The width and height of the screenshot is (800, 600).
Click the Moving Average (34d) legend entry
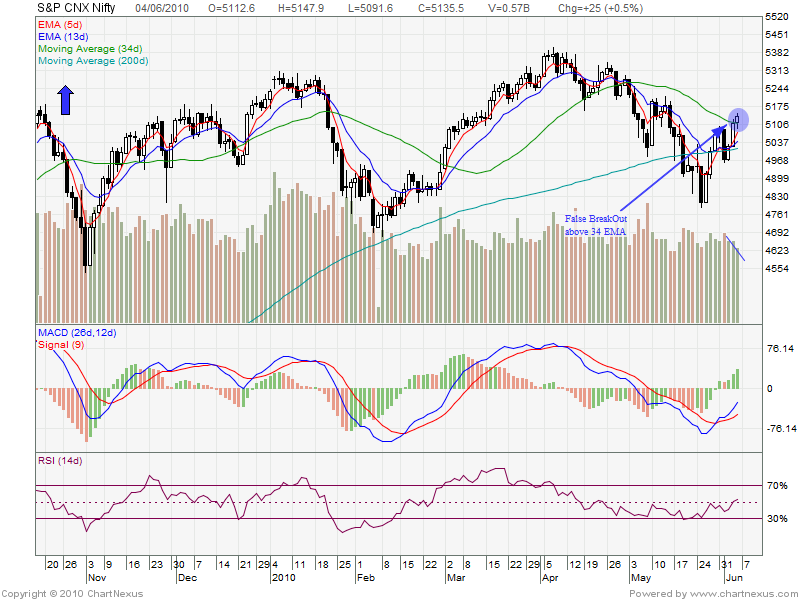pyautogui.click(x=92, y=48)
